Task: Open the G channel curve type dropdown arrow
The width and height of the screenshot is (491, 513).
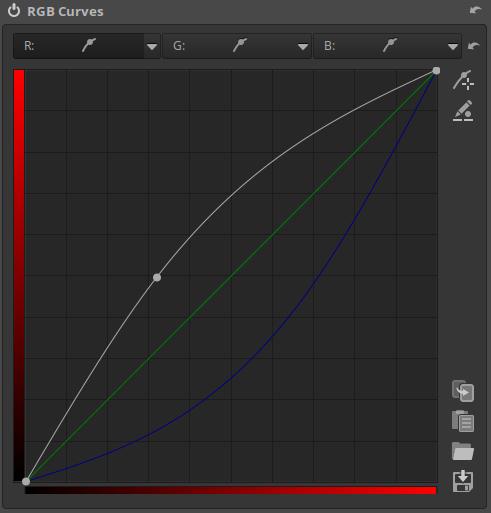Action: [303, 46]
